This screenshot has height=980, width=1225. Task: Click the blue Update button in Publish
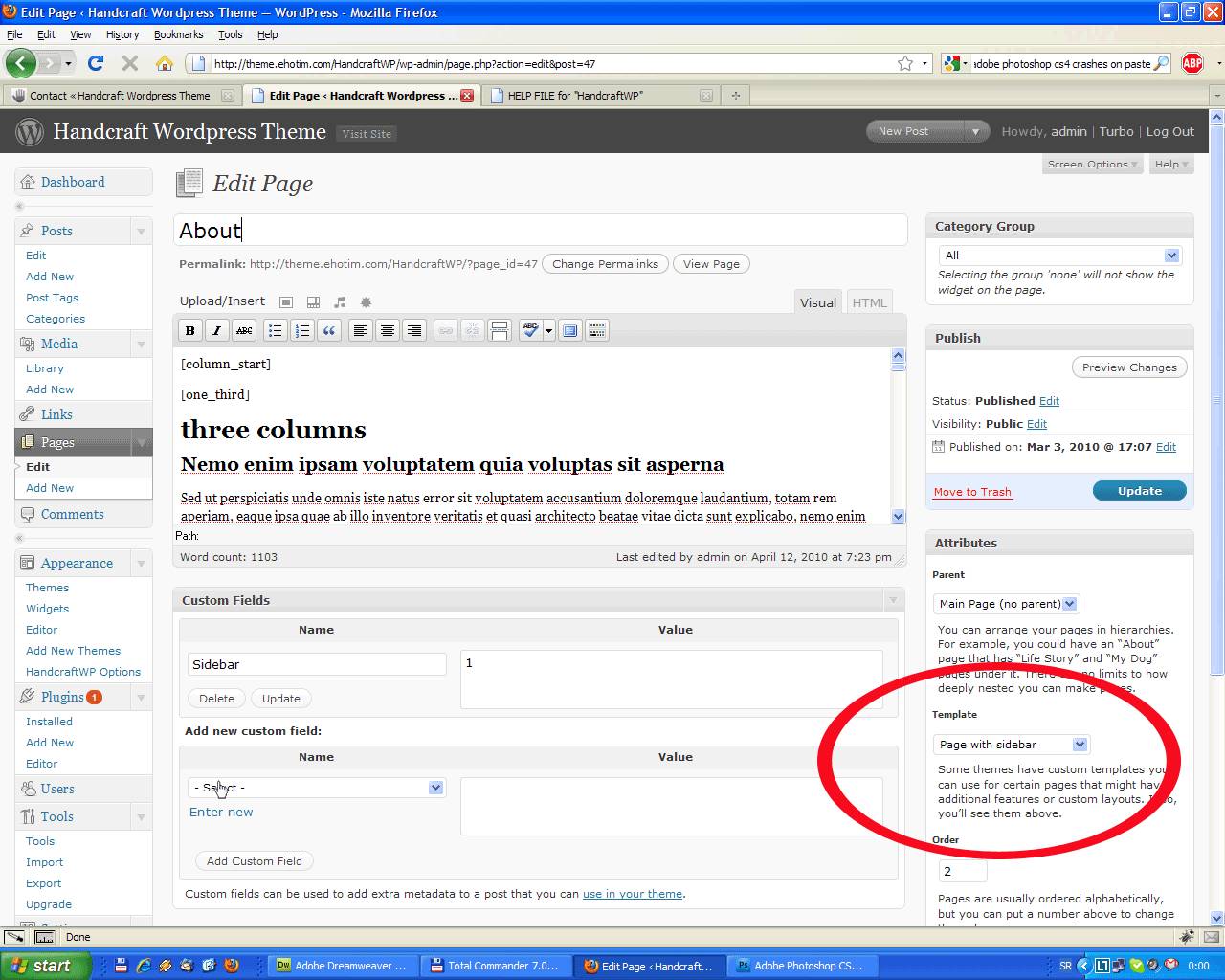1139,491
